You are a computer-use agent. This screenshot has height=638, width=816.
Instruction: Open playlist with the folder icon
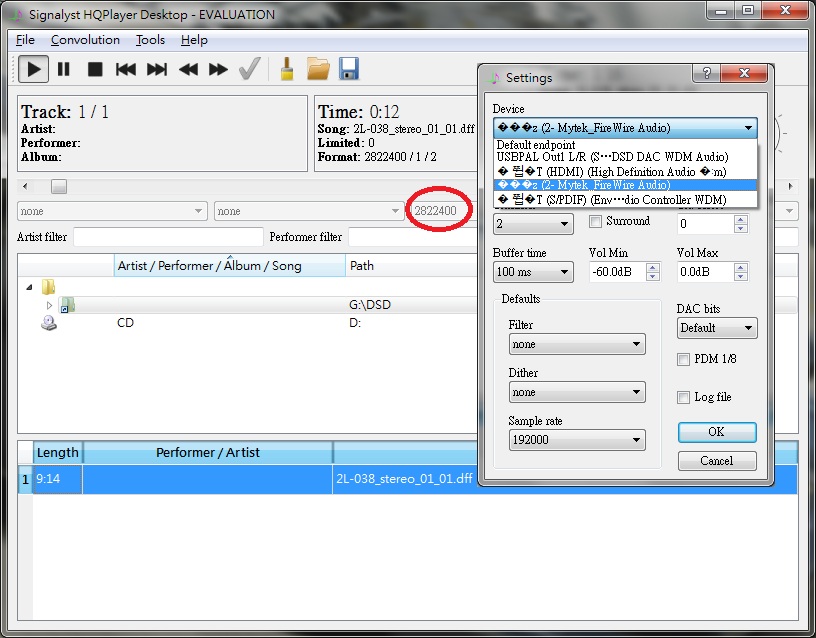click(x=318, y=69)
